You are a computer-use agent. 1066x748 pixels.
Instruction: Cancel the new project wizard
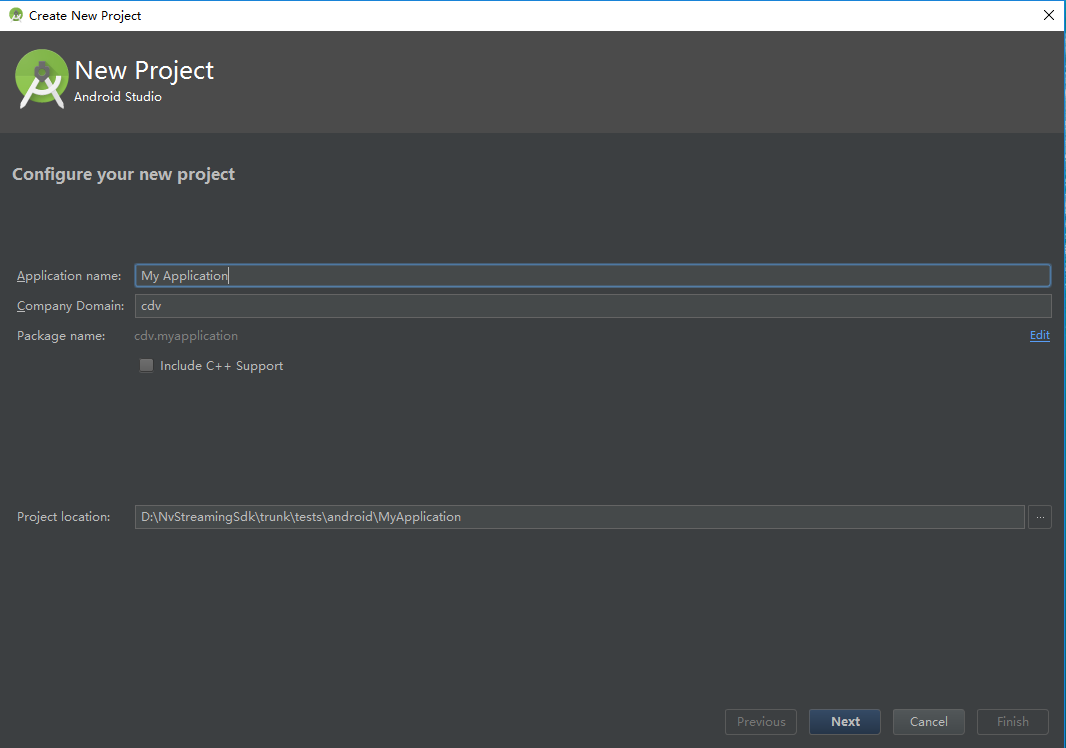click(928, 721)
